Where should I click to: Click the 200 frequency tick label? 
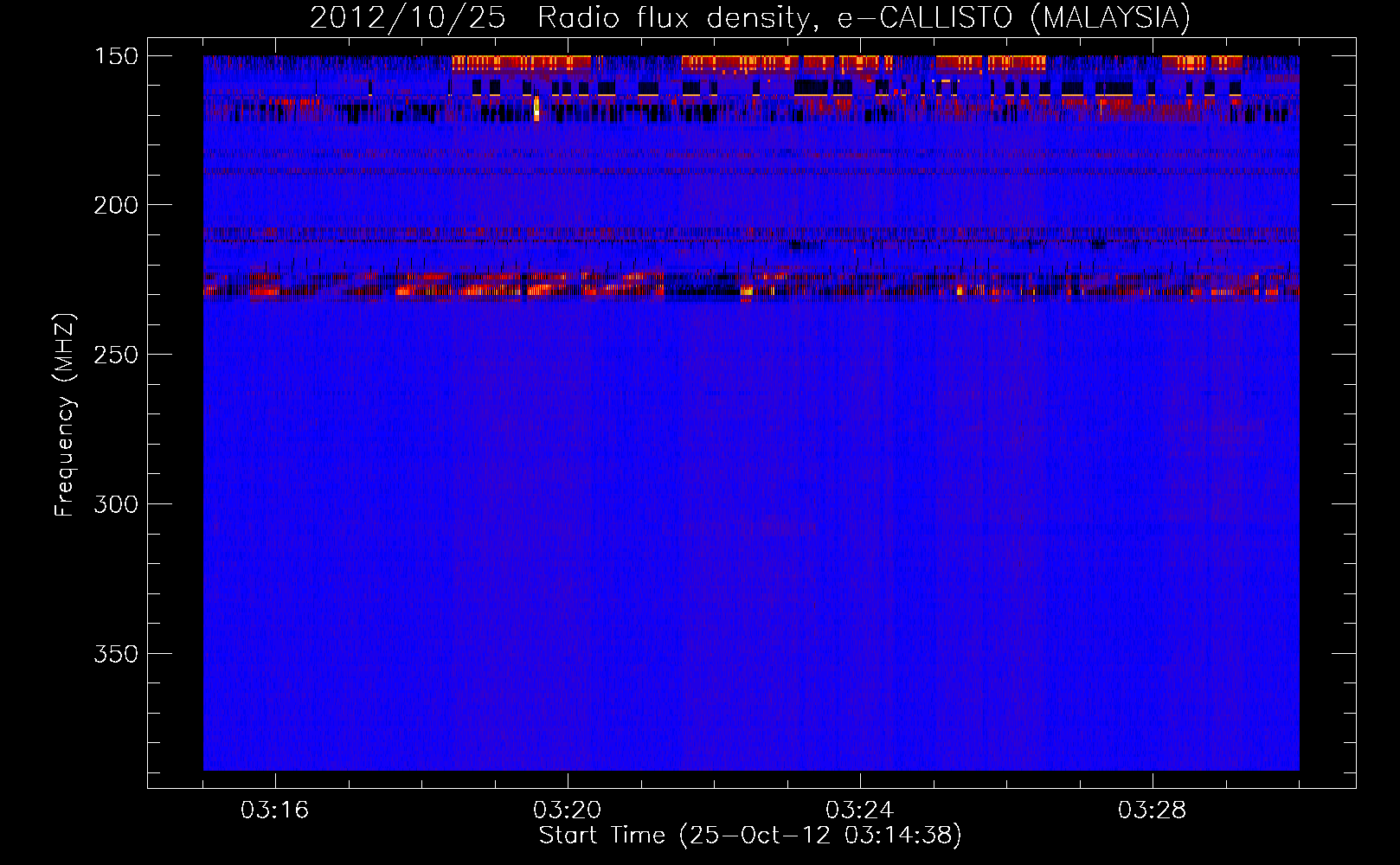tap(116, 205)
